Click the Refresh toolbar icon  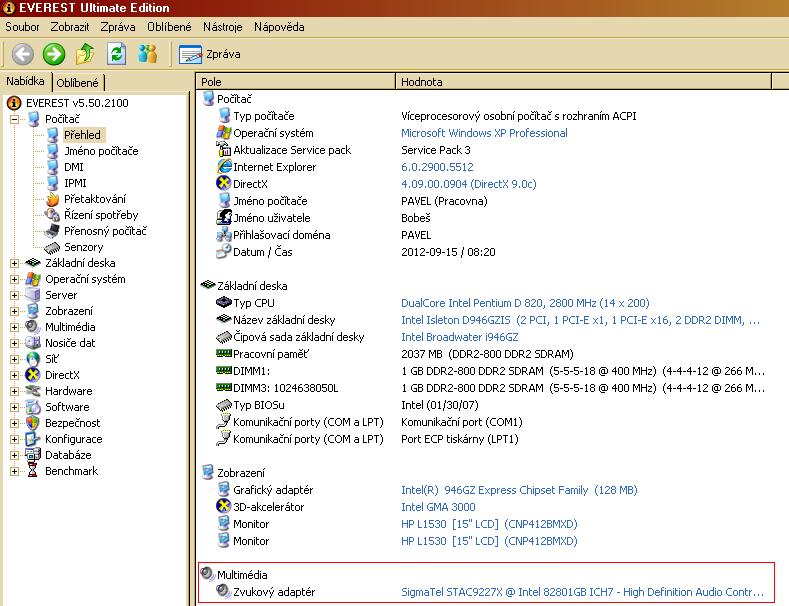(117, 54)
